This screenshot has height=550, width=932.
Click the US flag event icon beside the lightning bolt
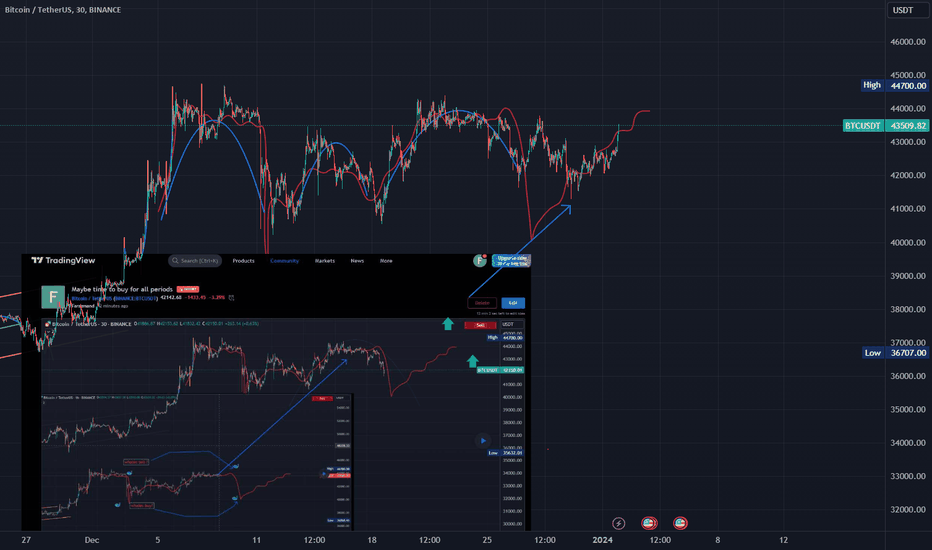(649, 523)
